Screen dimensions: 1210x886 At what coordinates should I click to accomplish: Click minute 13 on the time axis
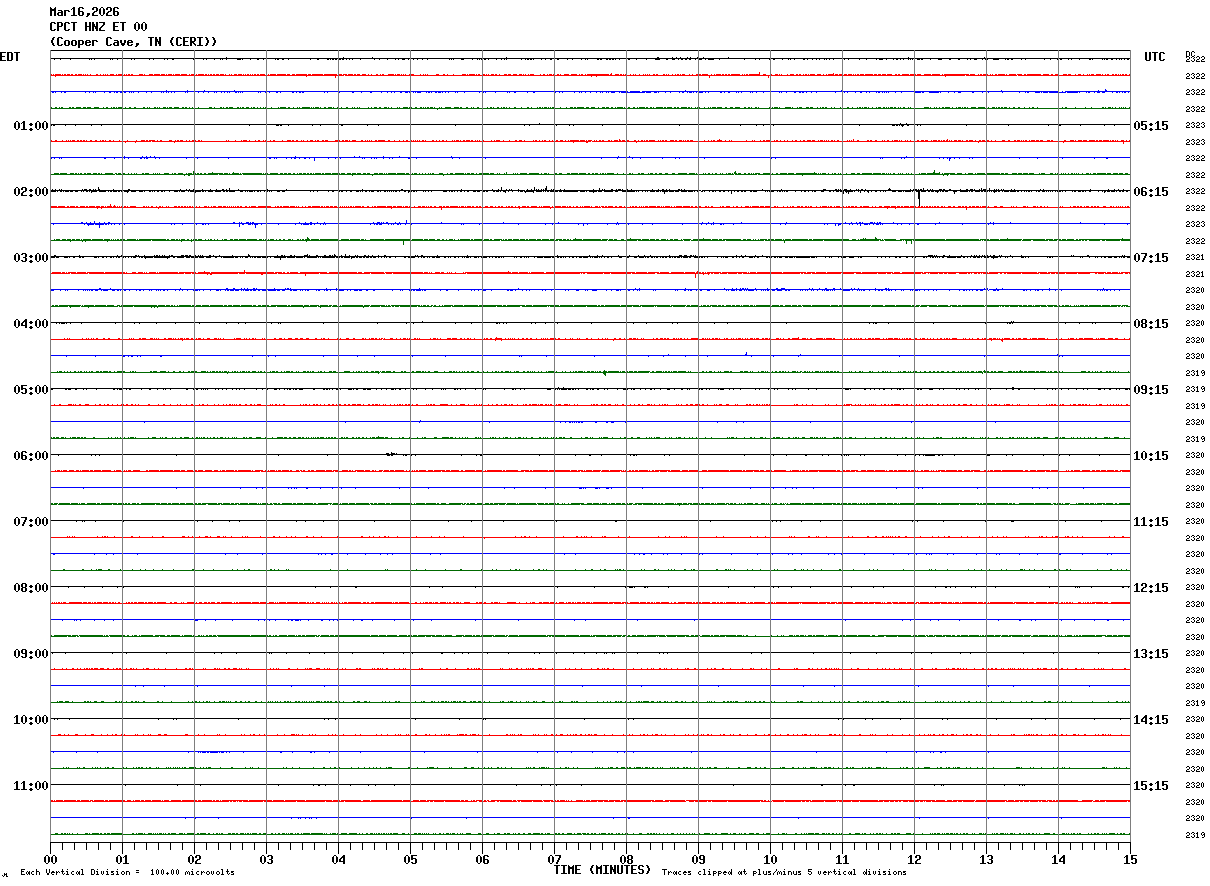click(x=986, y=859)
